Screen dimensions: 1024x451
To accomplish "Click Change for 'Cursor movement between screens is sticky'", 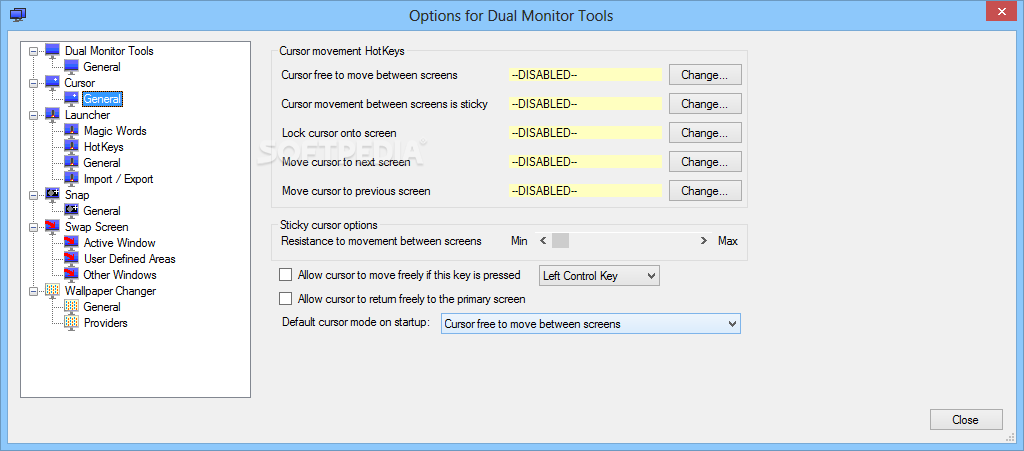I will [x=705, y=104].
